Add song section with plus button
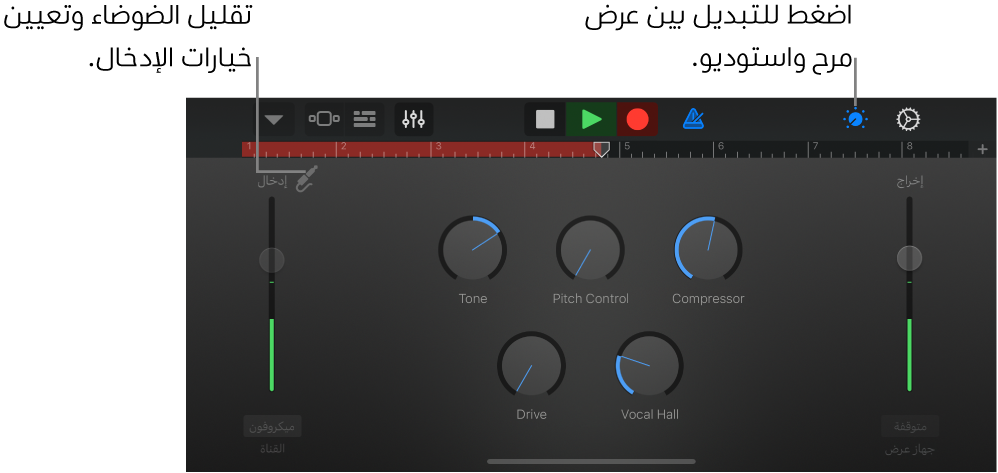This screenshot has width=998, height=473. click(983, 150)
